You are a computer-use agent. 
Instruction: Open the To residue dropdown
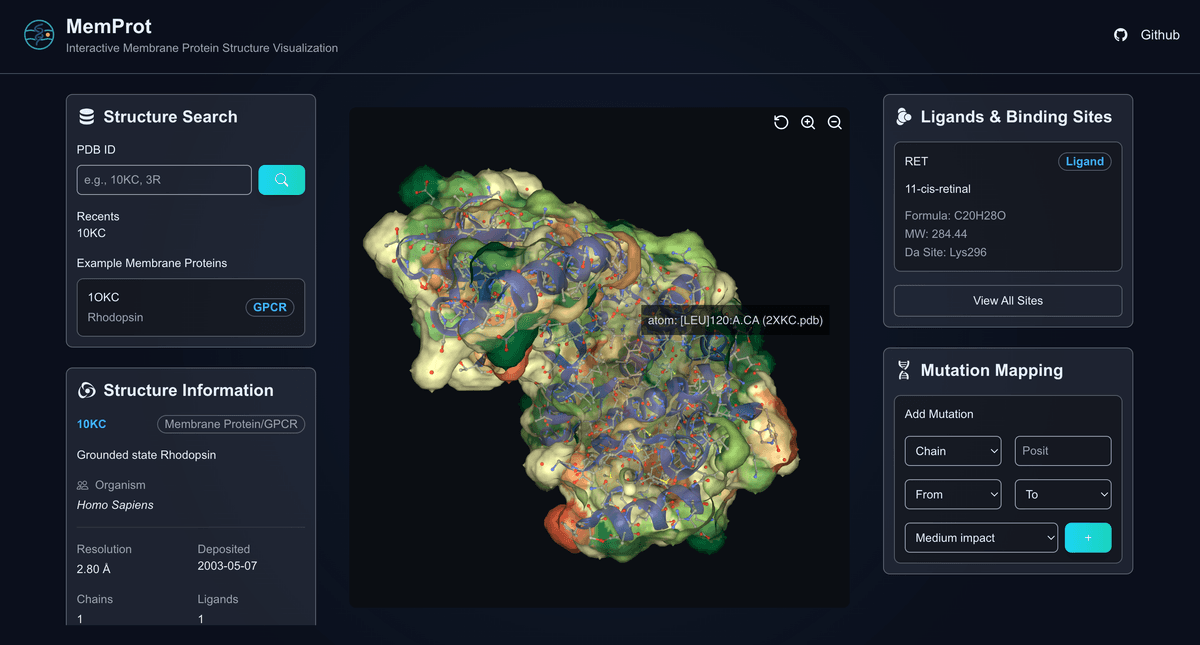pos(1063,494)
